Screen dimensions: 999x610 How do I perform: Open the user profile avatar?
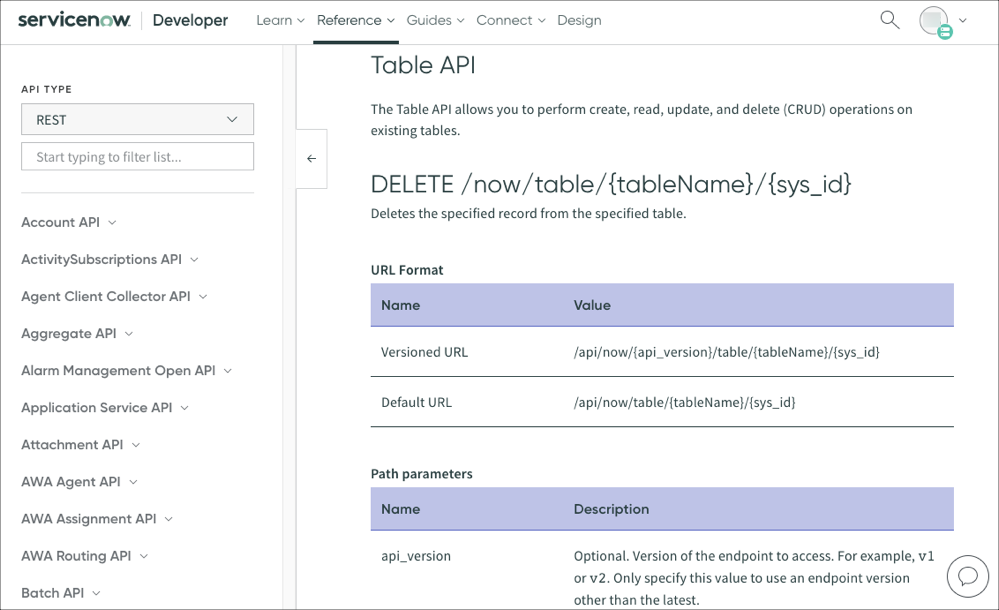pyautogui.click(x=934, y=20)
